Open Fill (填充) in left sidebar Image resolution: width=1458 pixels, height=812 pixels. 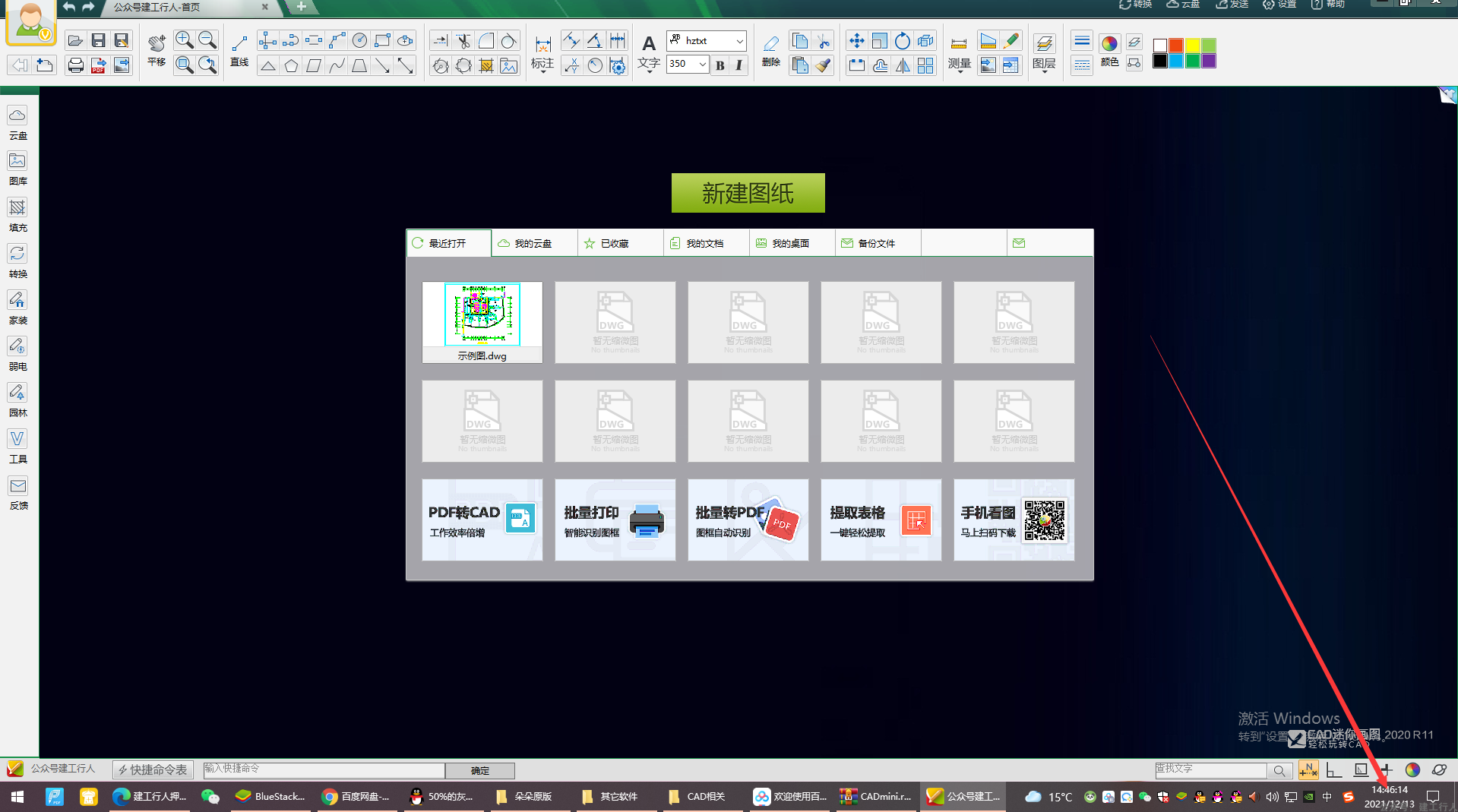pyautogui.click(x=17, y=215)
